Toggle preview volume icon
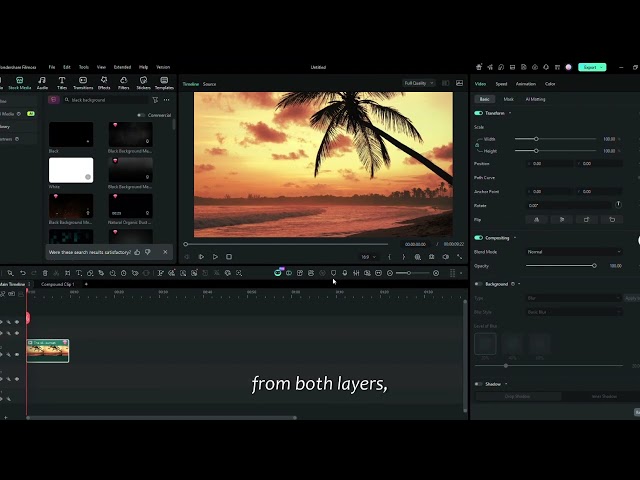Image resolution: width=640 pixels, height=480 pixels. coord(446,257)
